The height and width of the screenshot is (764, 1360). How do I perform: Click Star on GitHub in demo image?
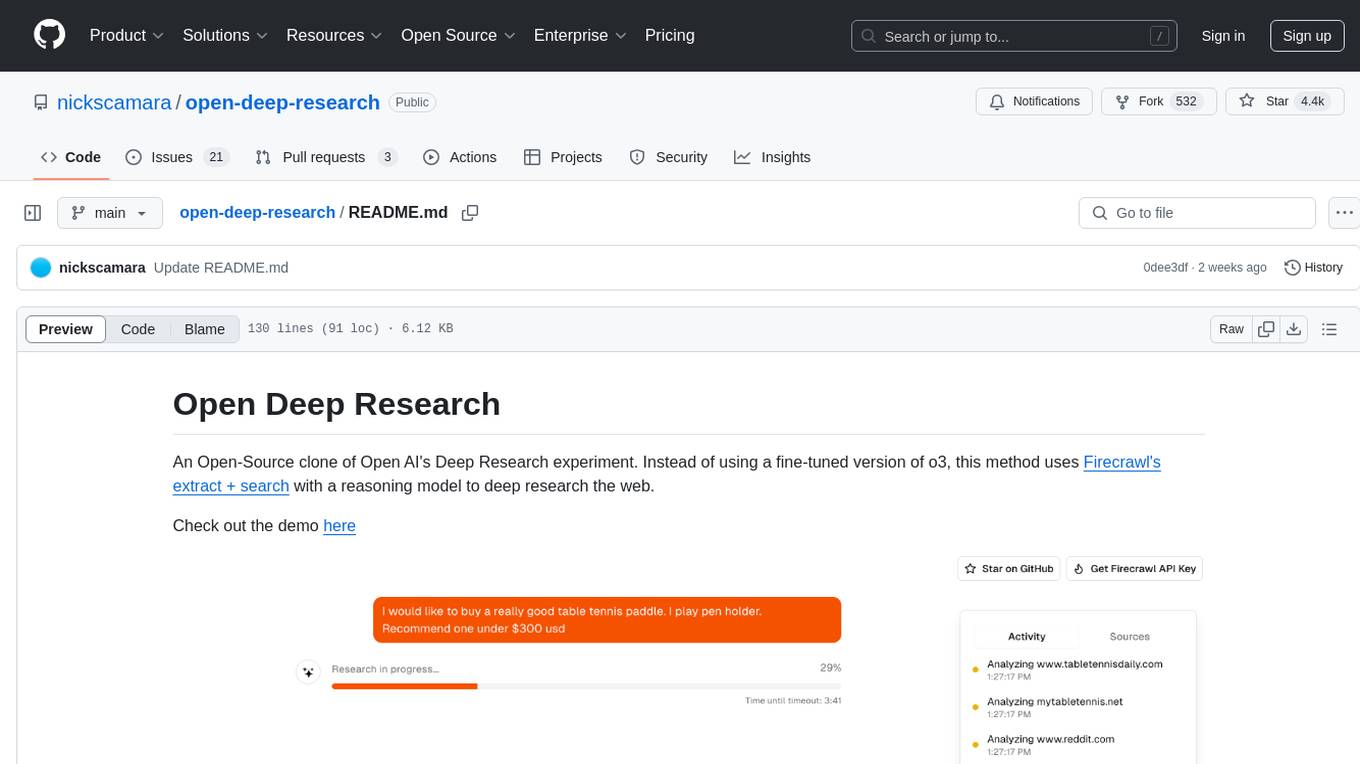pyautogui.click(x=1009, y=568)
